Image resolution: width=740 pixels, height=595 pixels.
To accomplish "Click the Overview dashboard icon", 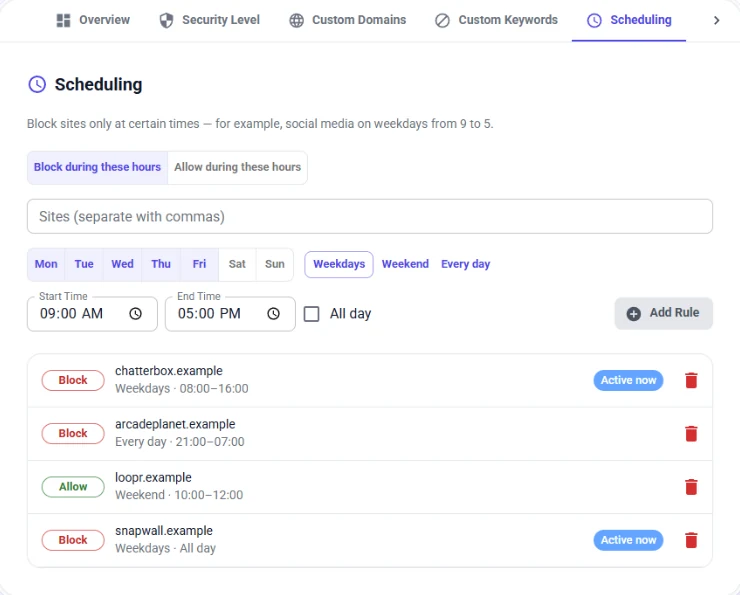I will point(63,20).
